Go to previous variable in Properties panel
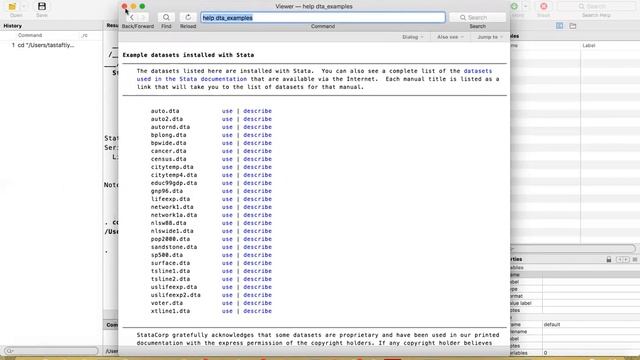This screenshot has height=360, width=640. (619, 259)
